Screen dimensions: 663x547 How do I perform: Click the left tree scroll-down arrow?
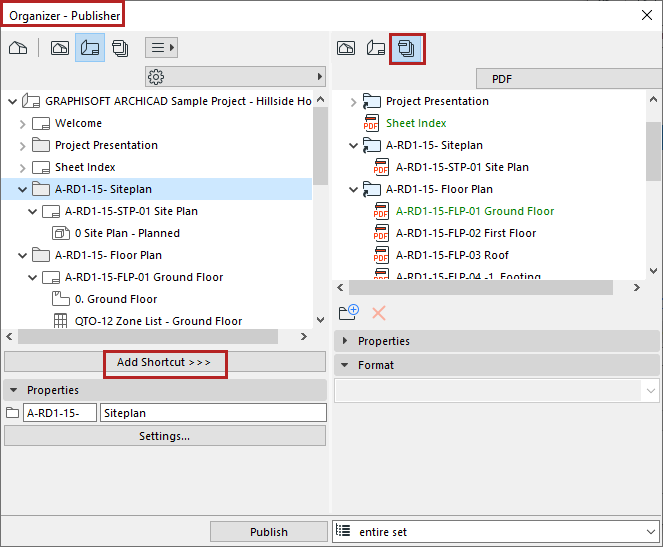click(x=321, y=320)
